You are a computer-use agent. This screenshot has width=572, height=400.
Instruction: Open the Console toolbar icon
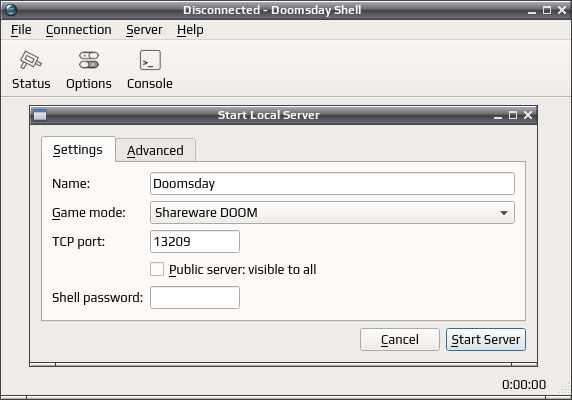pyautogui.click(x=150, y=70)
